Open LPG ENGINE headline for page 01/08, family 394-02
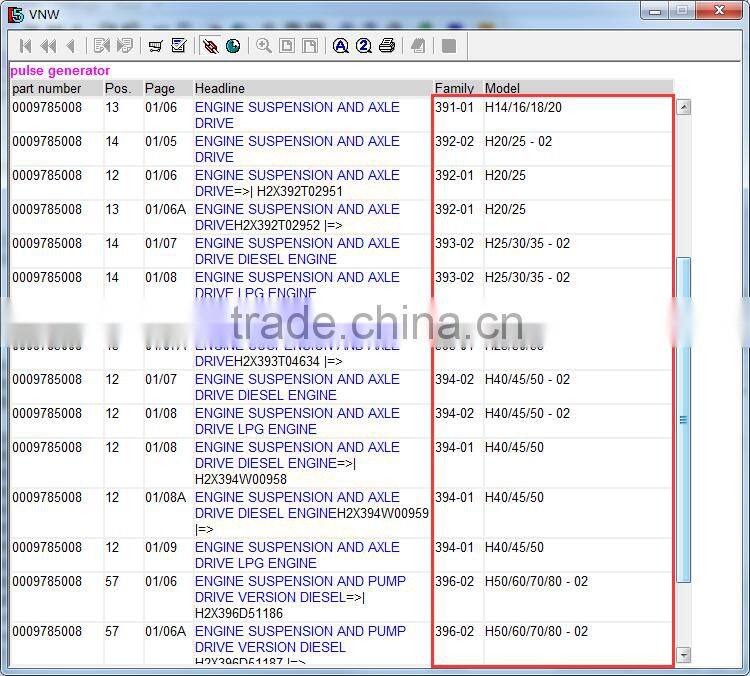 tap(297, 421)
